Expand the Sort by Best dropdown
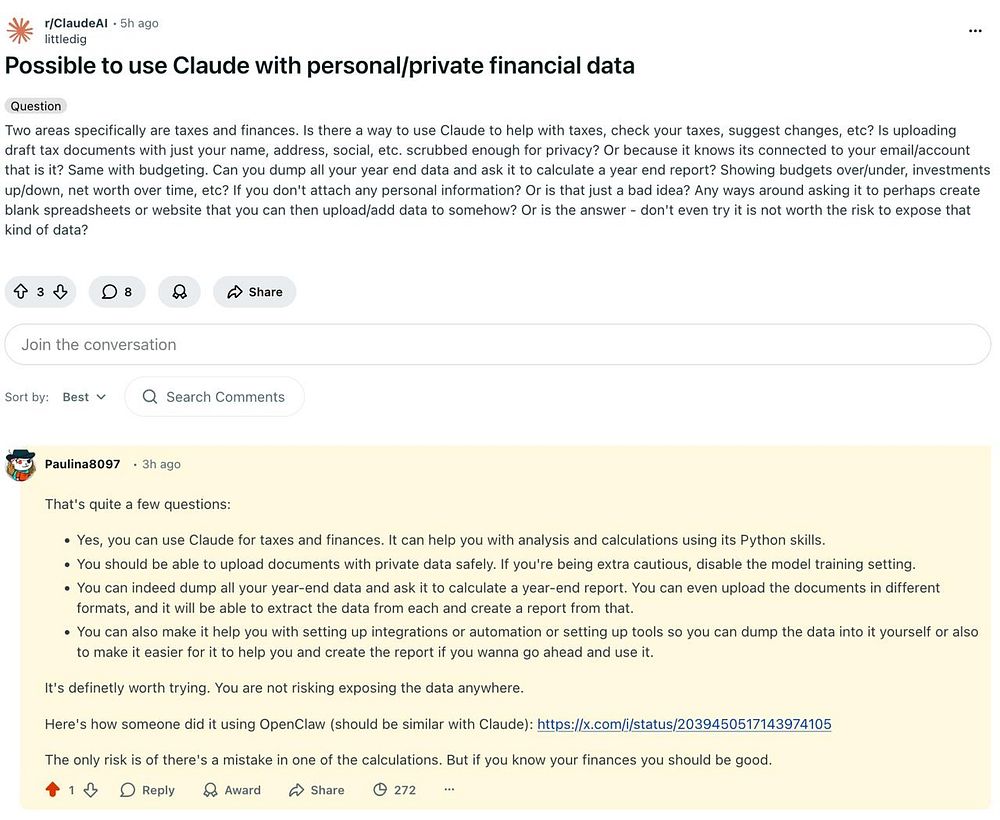 (84, 397)
